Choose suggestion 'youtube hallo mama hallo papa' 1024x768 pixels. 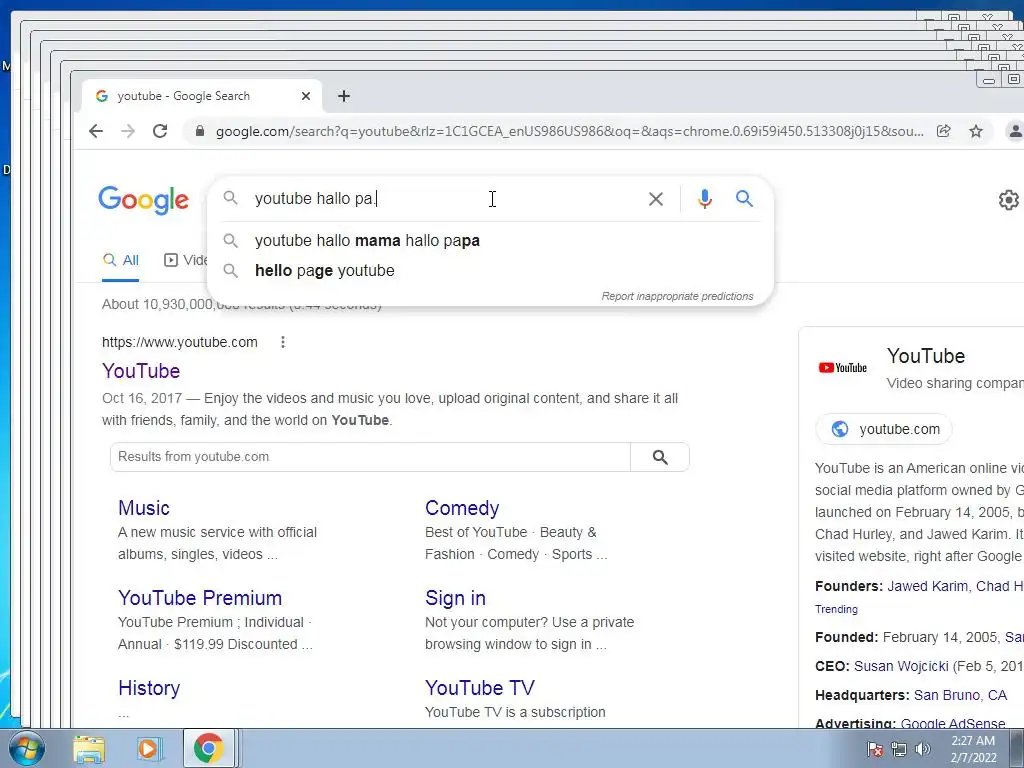click(490, 240)
